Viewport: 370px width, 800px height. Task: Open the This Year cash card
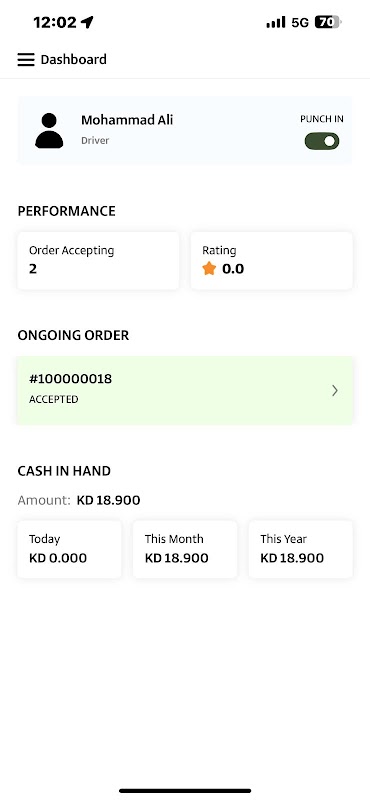[x=301, y=549]
